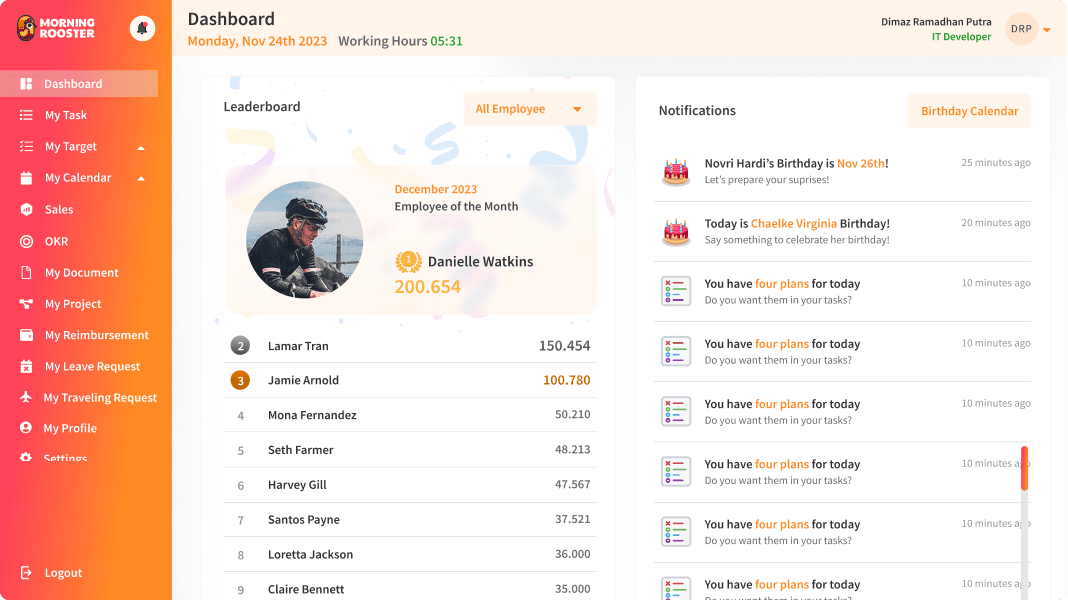Image resolution: width=1068 pixels, height=600 pixels.
Task: Click the cake icon for Novri Hardi's birthday
Action: [676, 172]
